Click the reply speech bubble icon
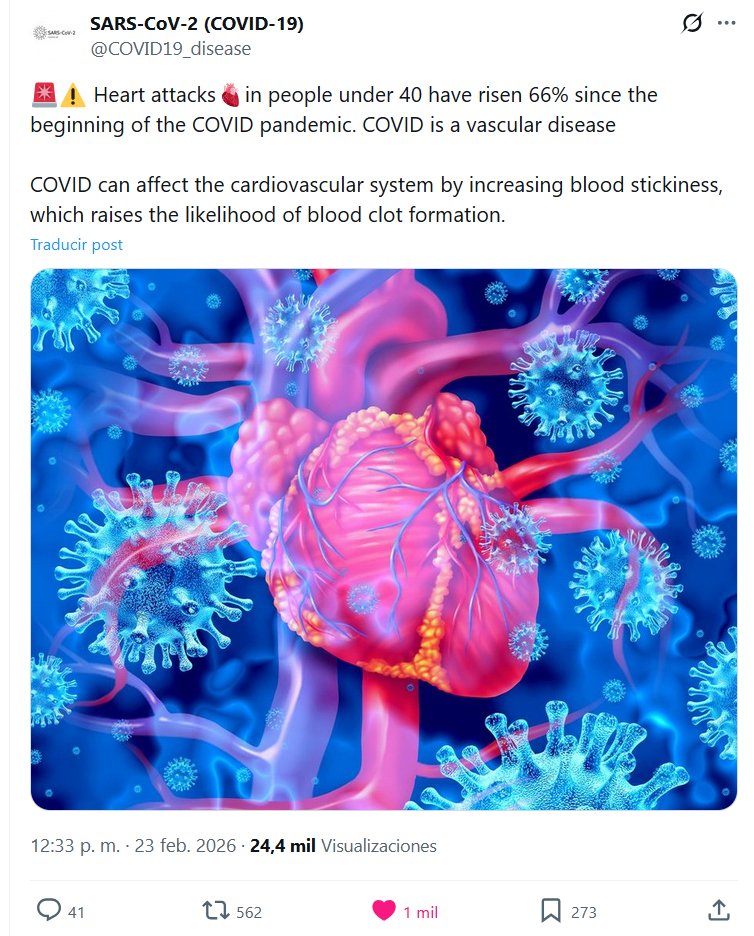This screenshot has width=754, height=936. (49, 910)
